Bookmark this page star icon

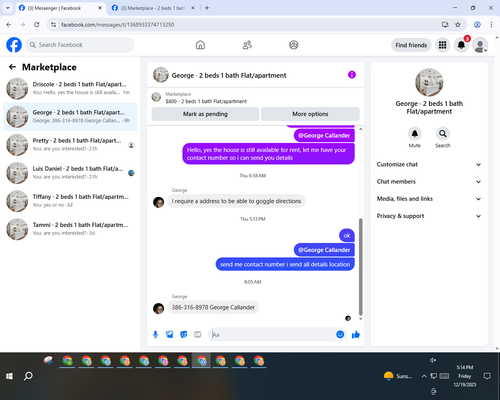458,24
